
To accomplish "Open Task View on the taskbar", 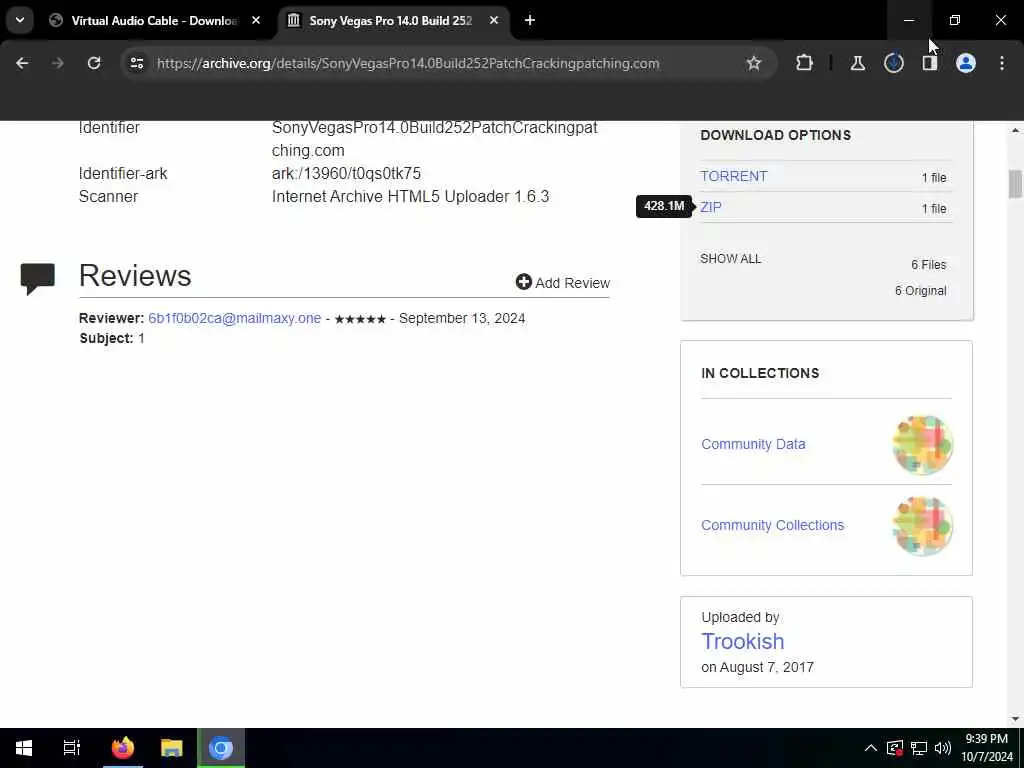I will coord(72,748).
